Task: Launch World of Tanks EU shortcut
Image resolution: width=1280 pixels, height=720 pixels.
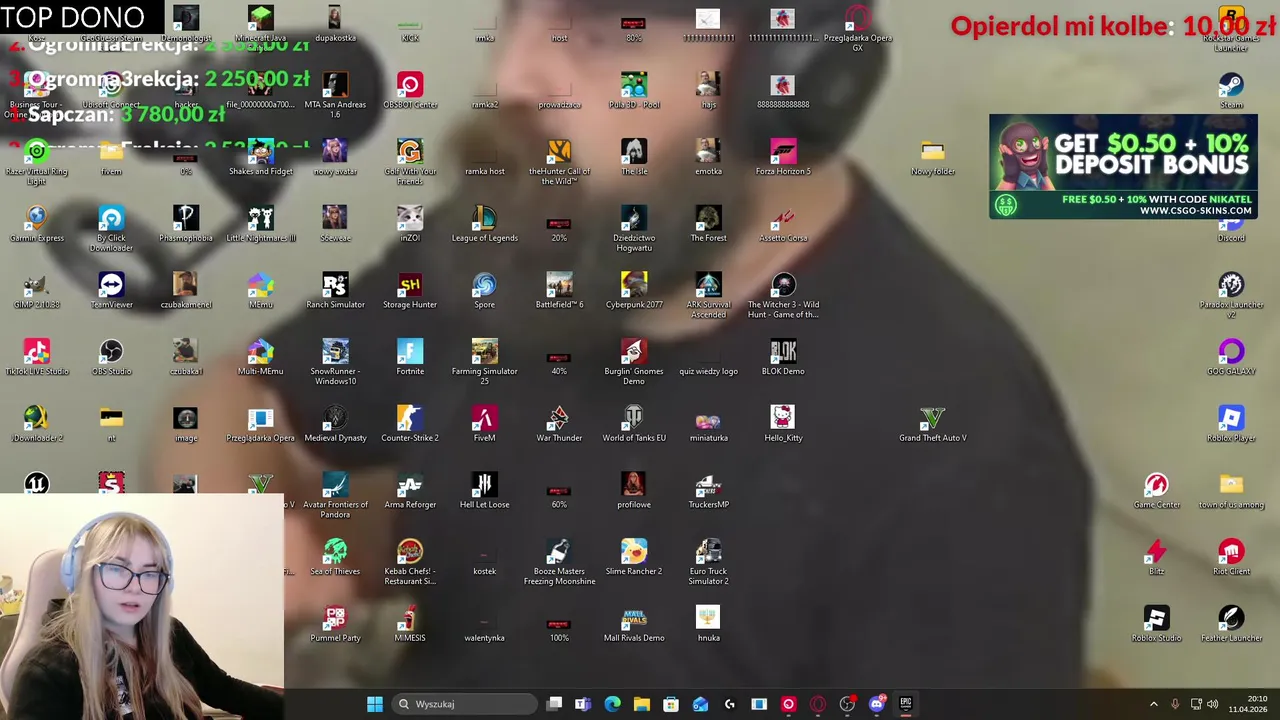Action: coord(634,424)
